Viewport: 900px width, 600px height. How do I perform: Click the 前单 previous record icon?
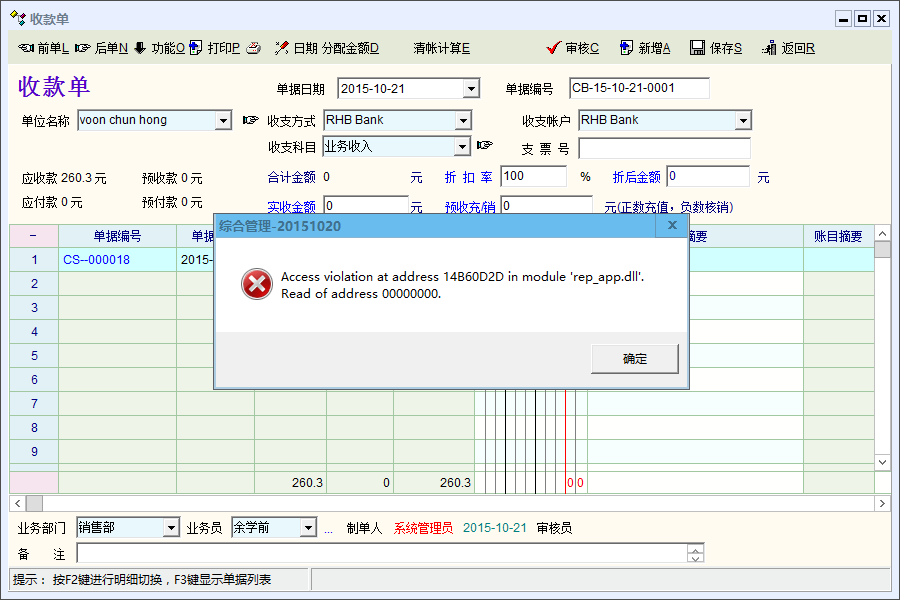27,48
